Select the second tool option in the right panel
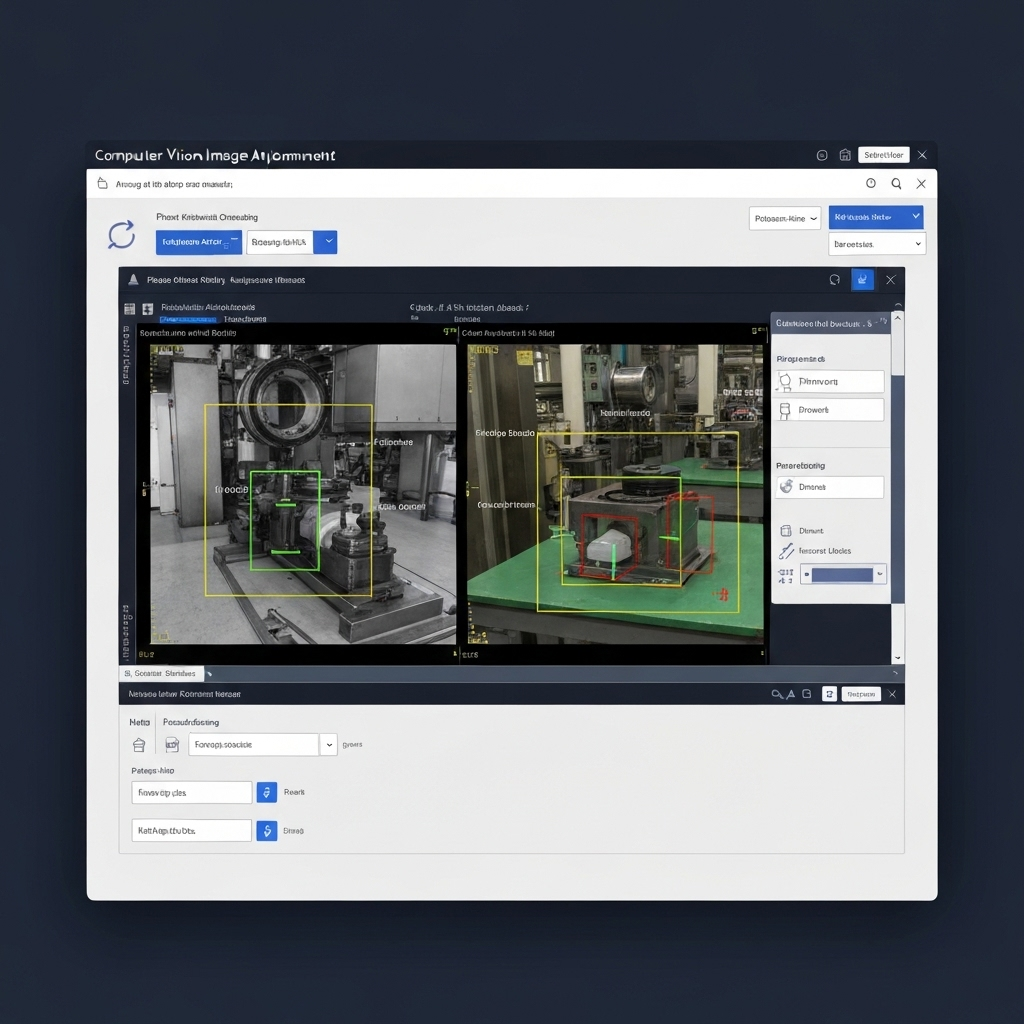The width and height of the screenshot is (1024, 1024). tap(828, 409)
